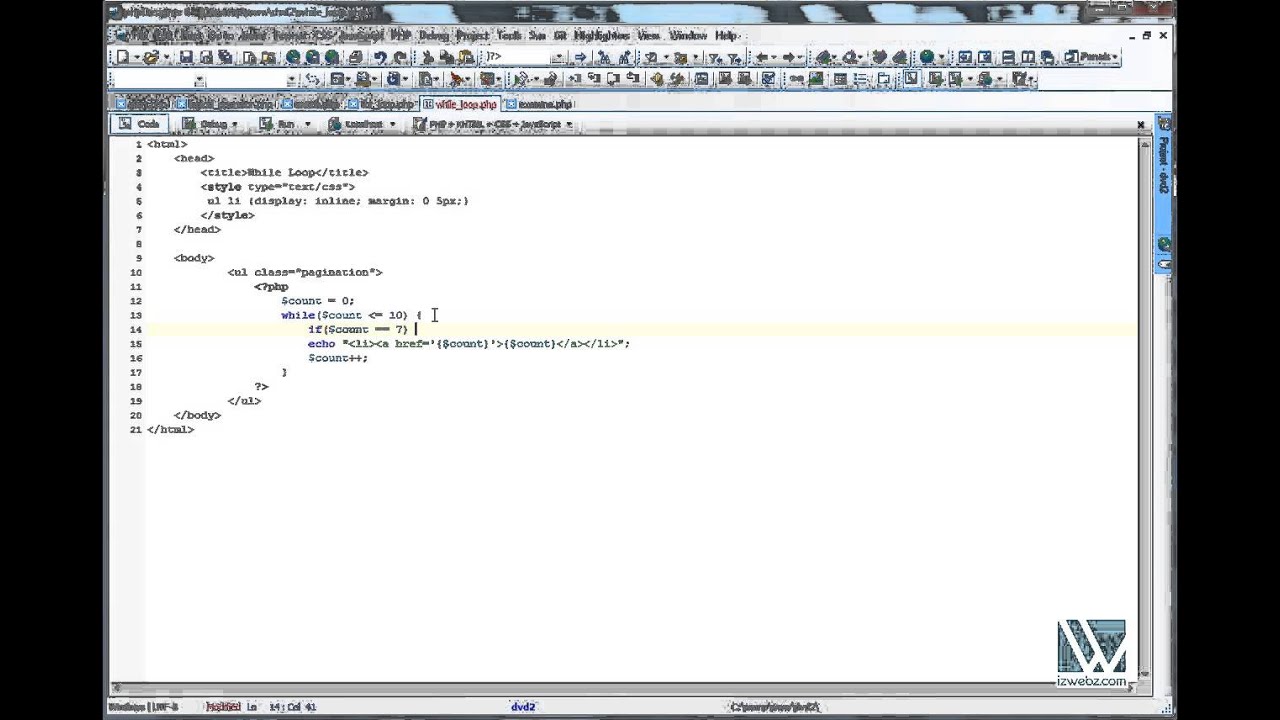Click the Cut scissors icon
Viewport: 1280px width, 720px height.
click(x=427, y=57)
